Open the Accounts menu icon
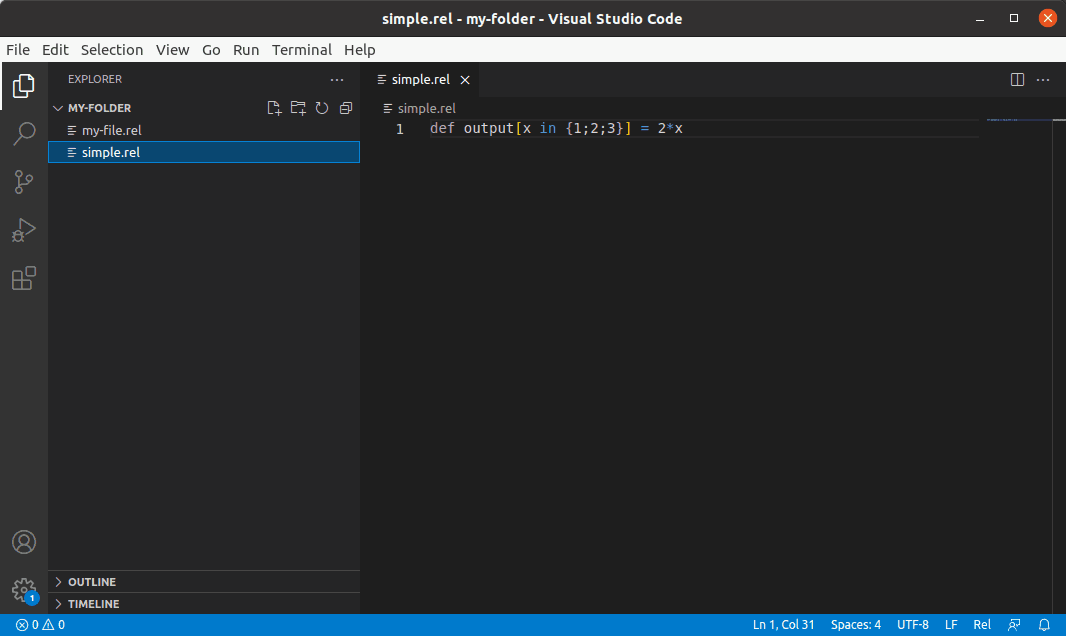The height and width of the screenshot is (636, 1066). pyautogui.click(x=24, y=542)
